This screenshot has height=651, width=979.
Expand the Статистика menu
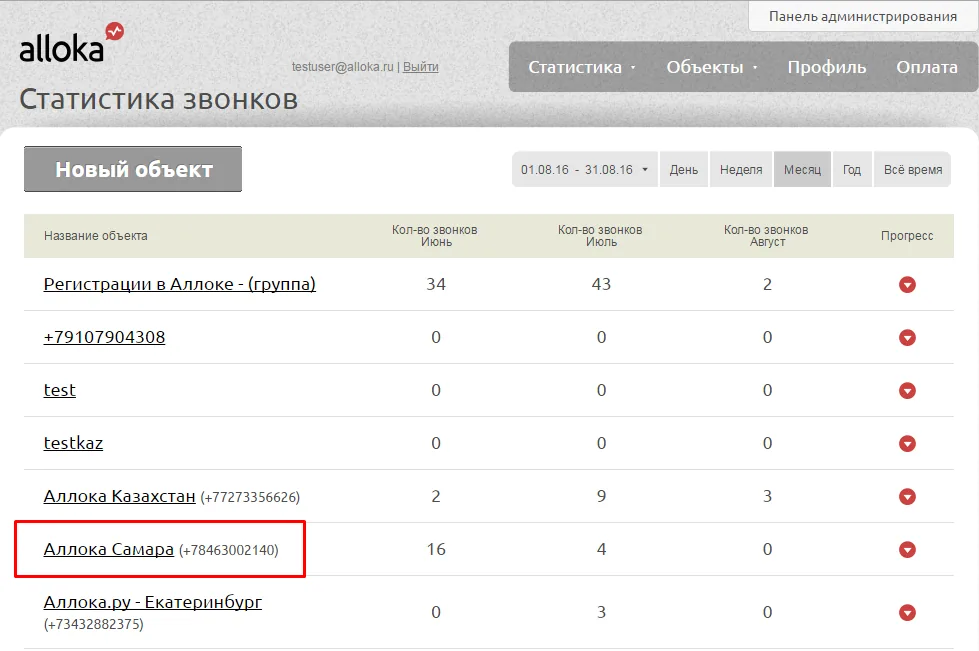[x=581, y=67]
